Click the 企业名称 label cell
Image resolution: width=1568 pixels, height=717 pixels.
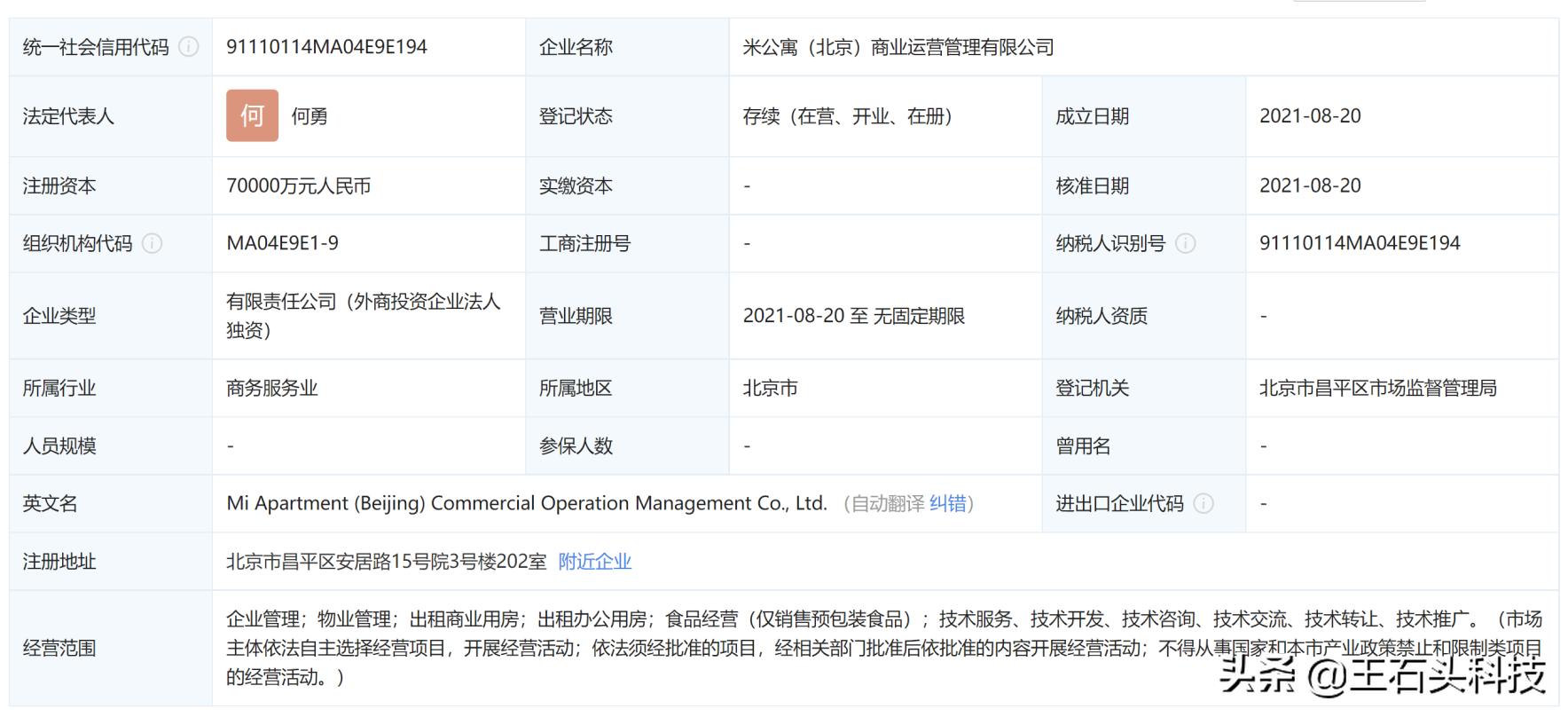[x=627, y=47]
